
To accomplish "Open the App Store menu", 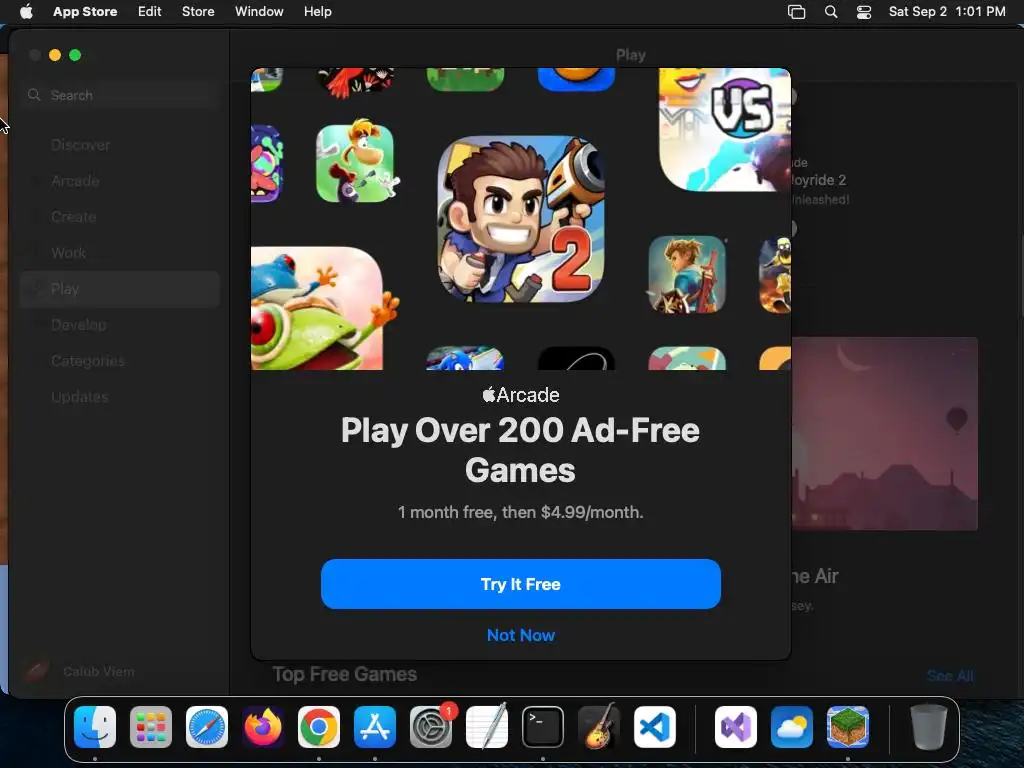I will [85, 11].
